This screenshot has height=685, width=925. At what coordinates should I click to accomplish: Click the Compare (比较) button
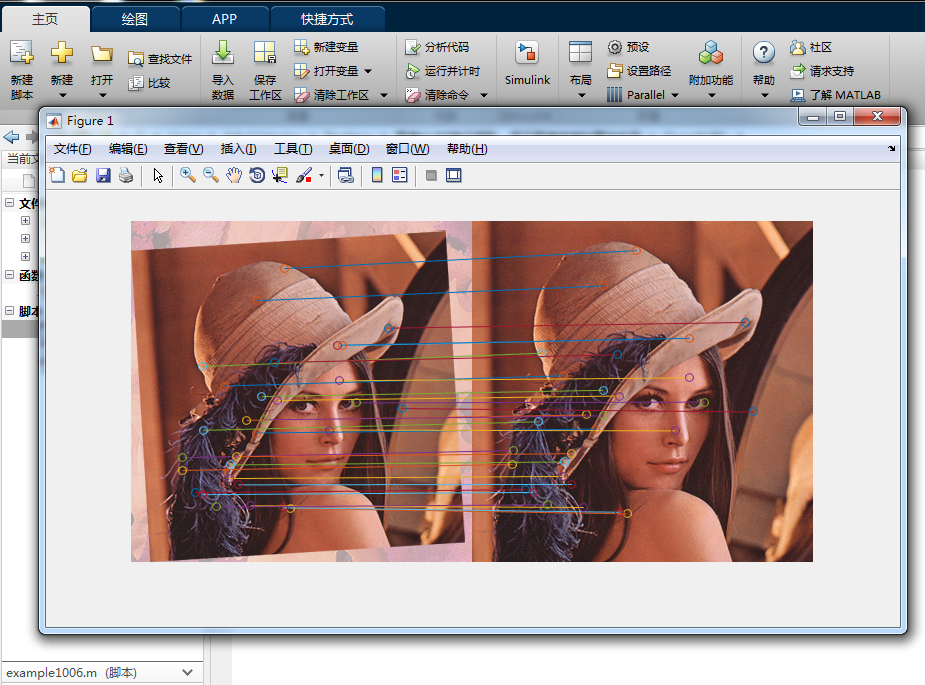click(x=149, y=83)
